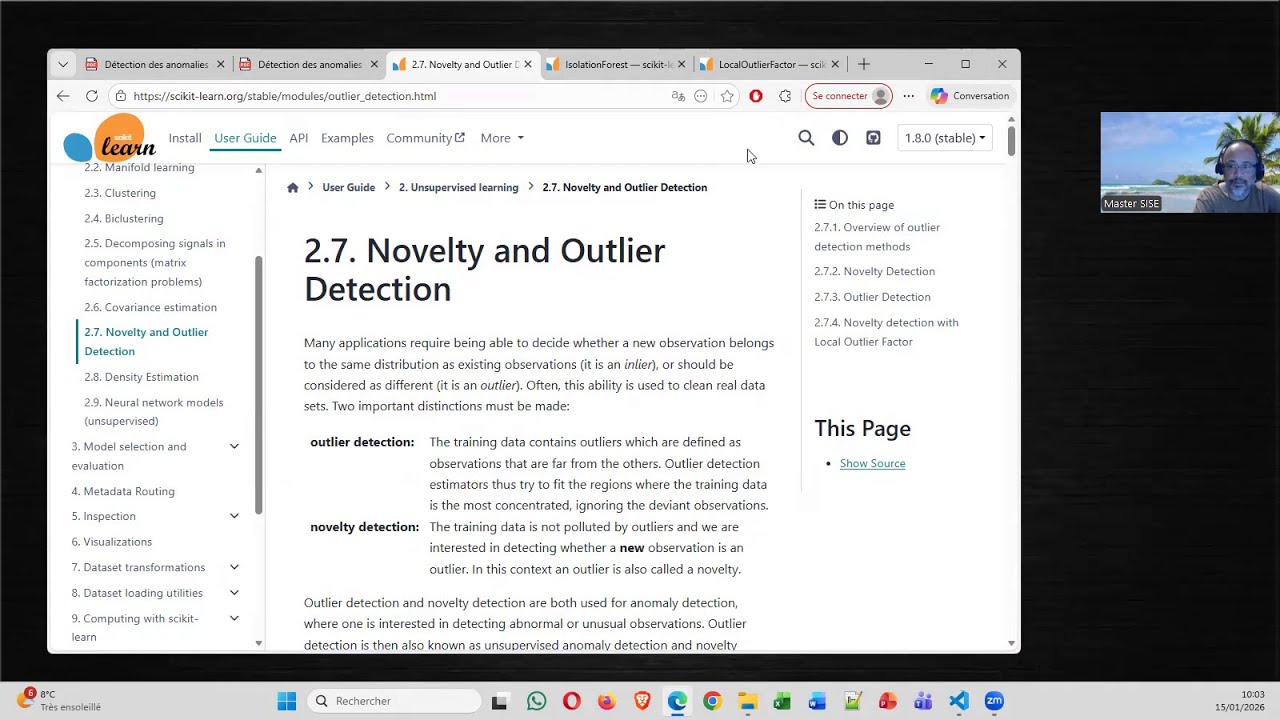Jump to 2.7.3. Outlier Detection section
Image resolution: width=1280 pixels, height=720 pixels.
tap(872, 297)
